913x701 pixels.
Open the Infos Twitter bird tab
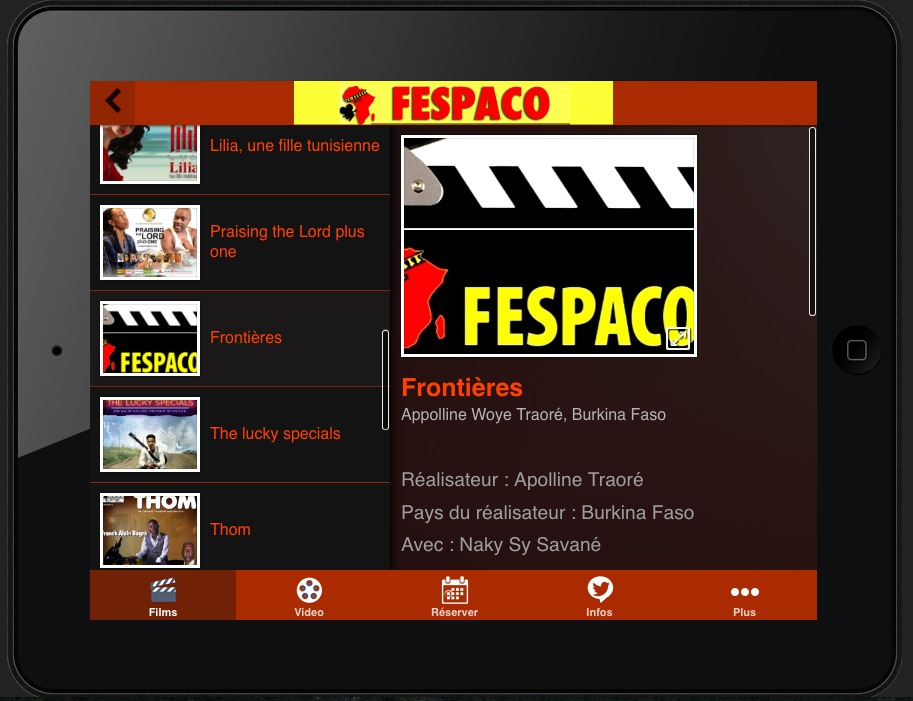point(599,596)
